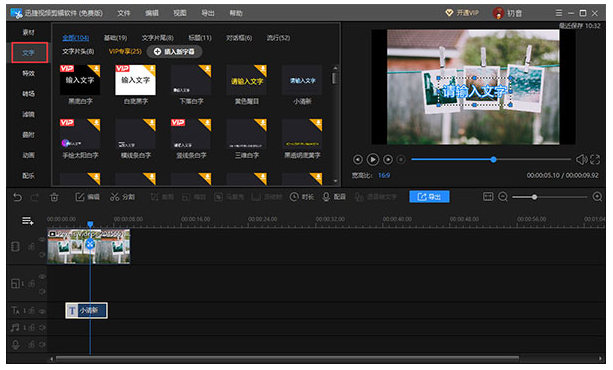Select the 流行(52) category
This screenshot has width=613, height=370.
[278, 38]
